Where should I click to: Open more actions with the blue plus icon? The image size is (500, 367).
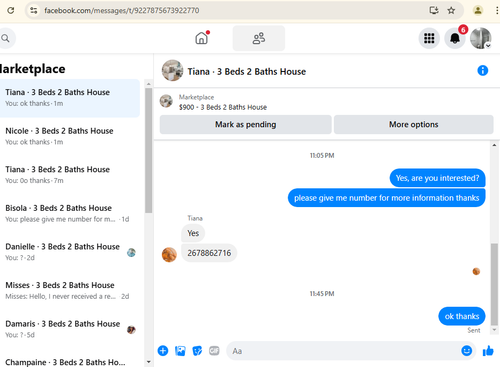163,351
